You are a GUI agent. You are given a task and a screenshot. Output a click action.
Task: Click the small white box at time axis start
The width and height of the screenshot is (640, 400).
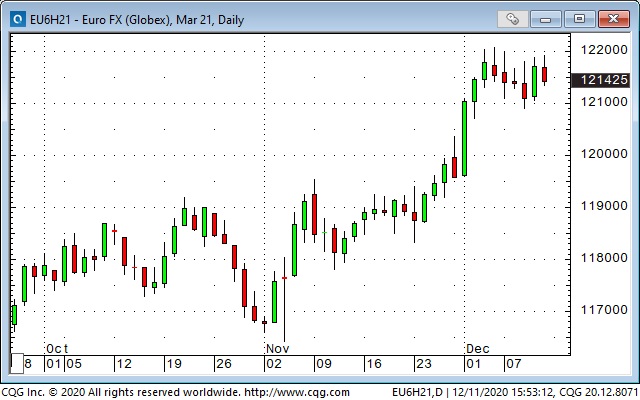(17, 364)
